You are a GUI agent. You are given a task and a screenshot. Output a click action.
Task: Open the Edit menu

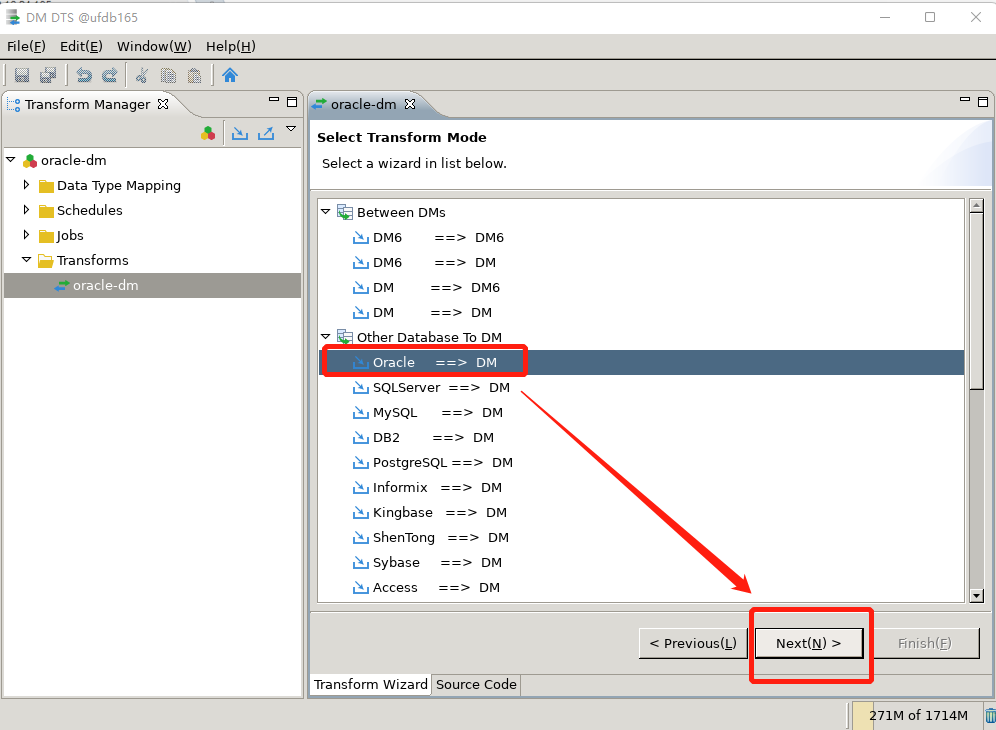point(81,46)
